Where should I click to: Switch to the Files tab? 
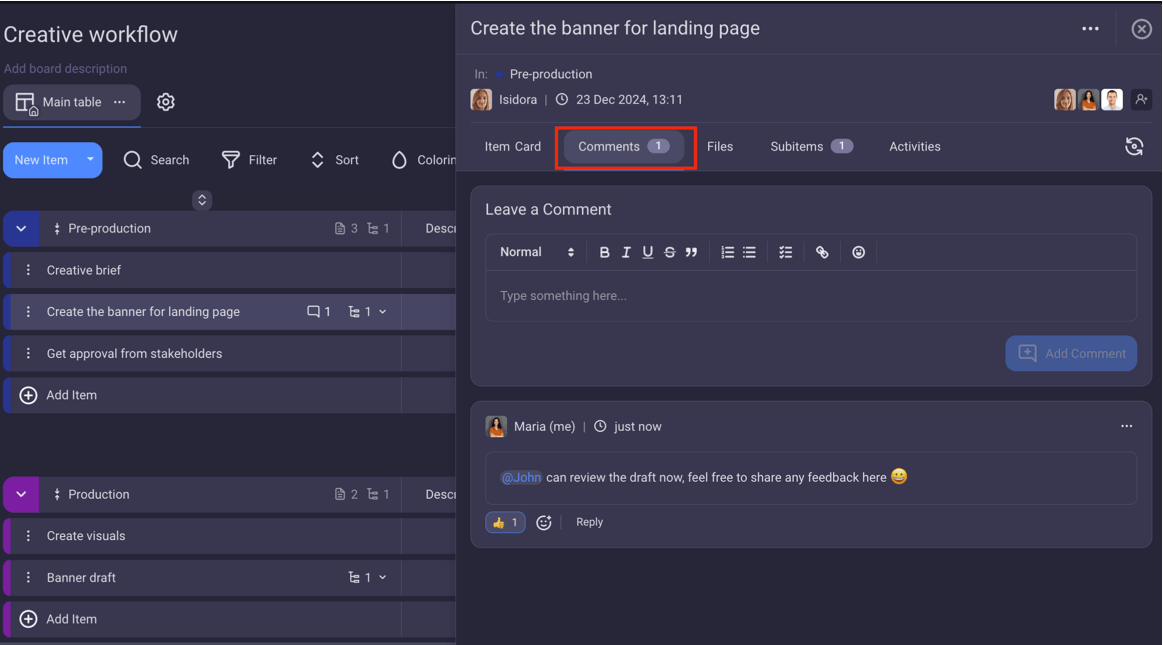coord(719,147)
